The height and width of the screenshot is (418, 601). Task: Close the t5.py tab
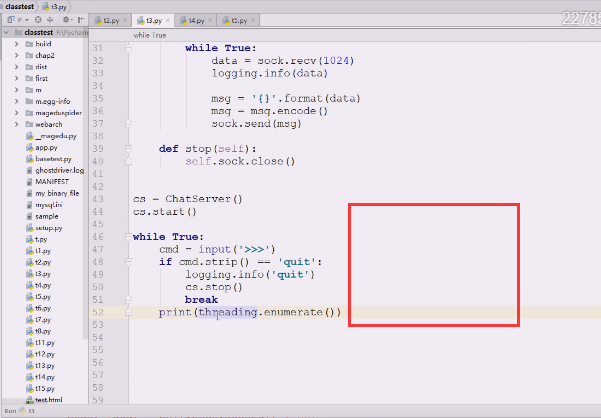pos(253,21)
